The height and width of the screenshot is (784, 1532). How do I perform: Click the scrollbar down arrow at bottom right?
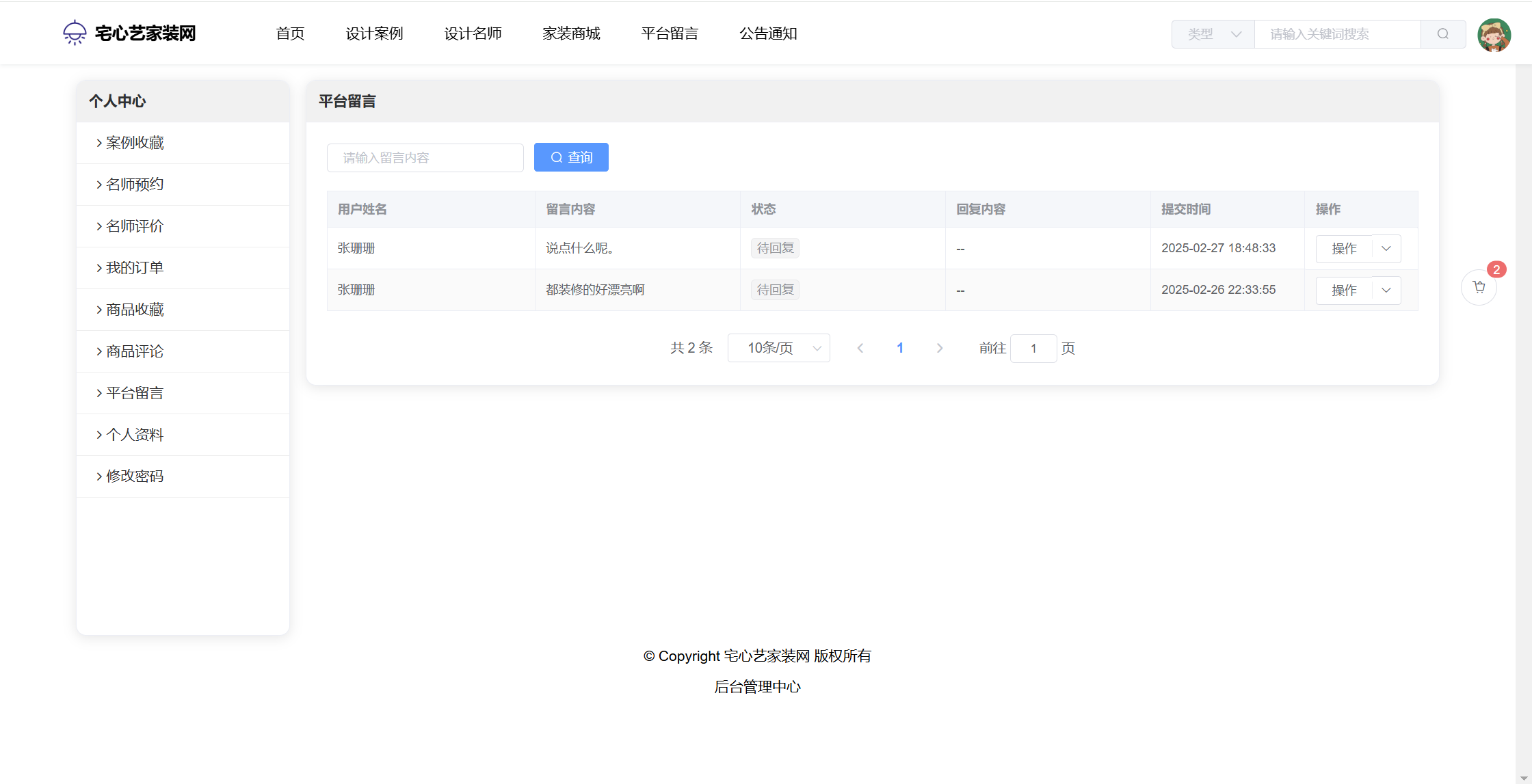(1523, 778)
